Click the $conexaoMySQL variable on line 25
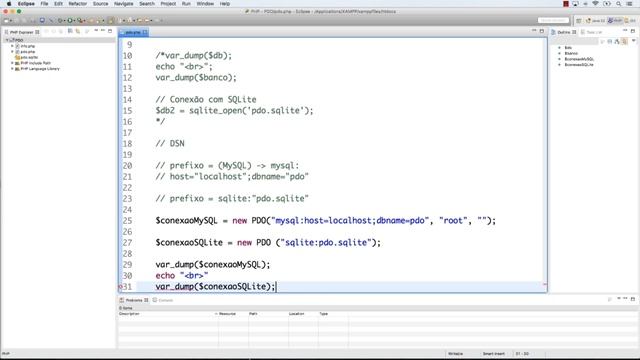Viewport: 640px width, 360px height. tap(186, 221)
